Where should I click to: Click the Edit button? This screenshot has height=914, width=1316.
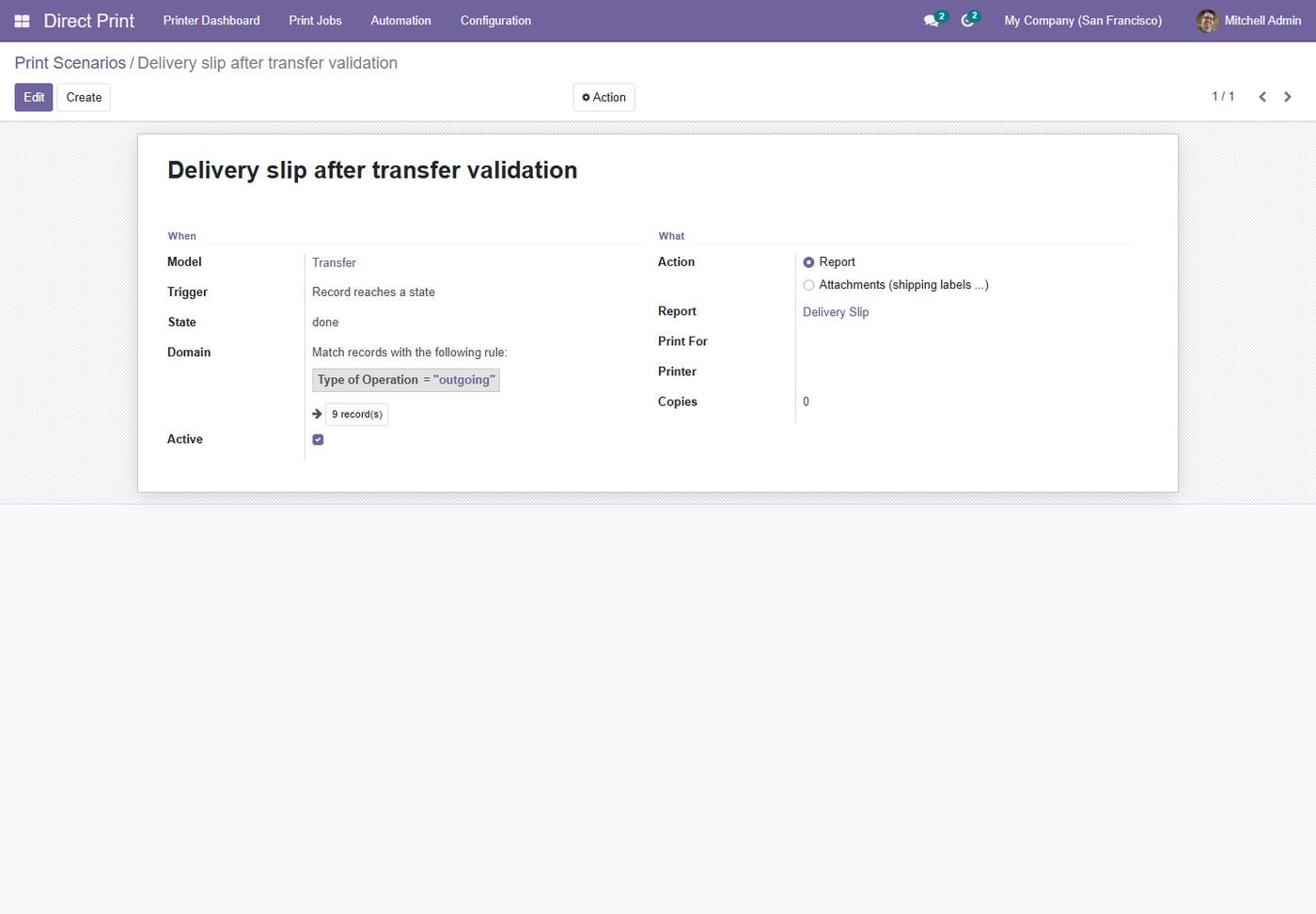coord(34,98)
